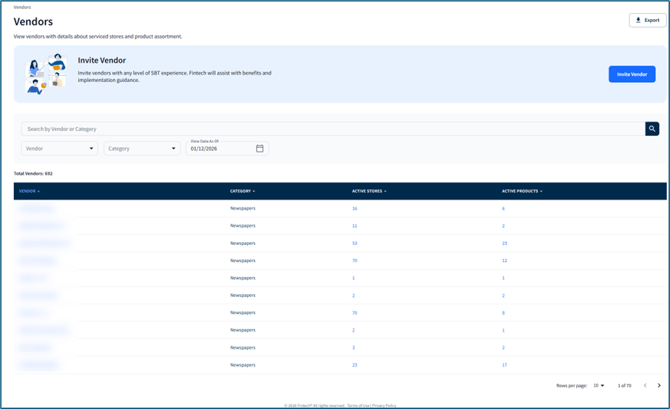Open the Privacy Policy footer link

tap(384, 405)
